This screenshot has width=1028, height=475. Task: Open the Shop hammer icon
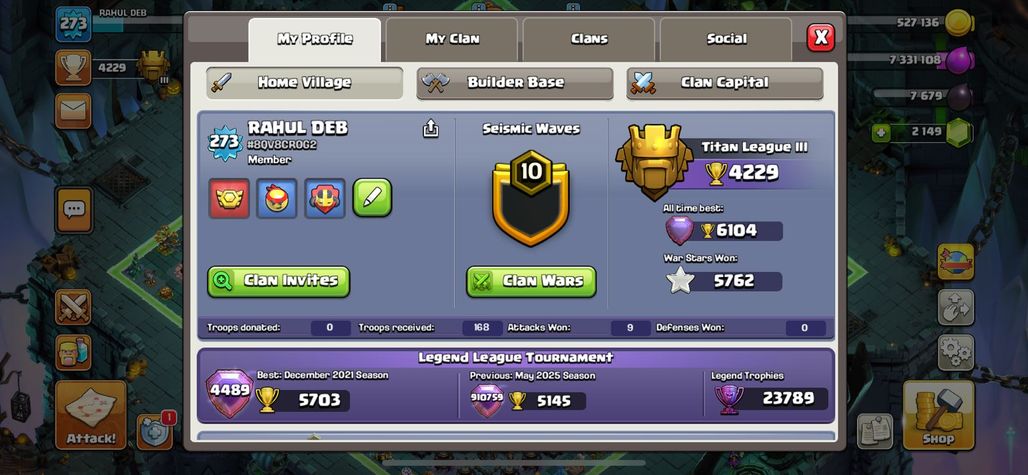[938, 415]
